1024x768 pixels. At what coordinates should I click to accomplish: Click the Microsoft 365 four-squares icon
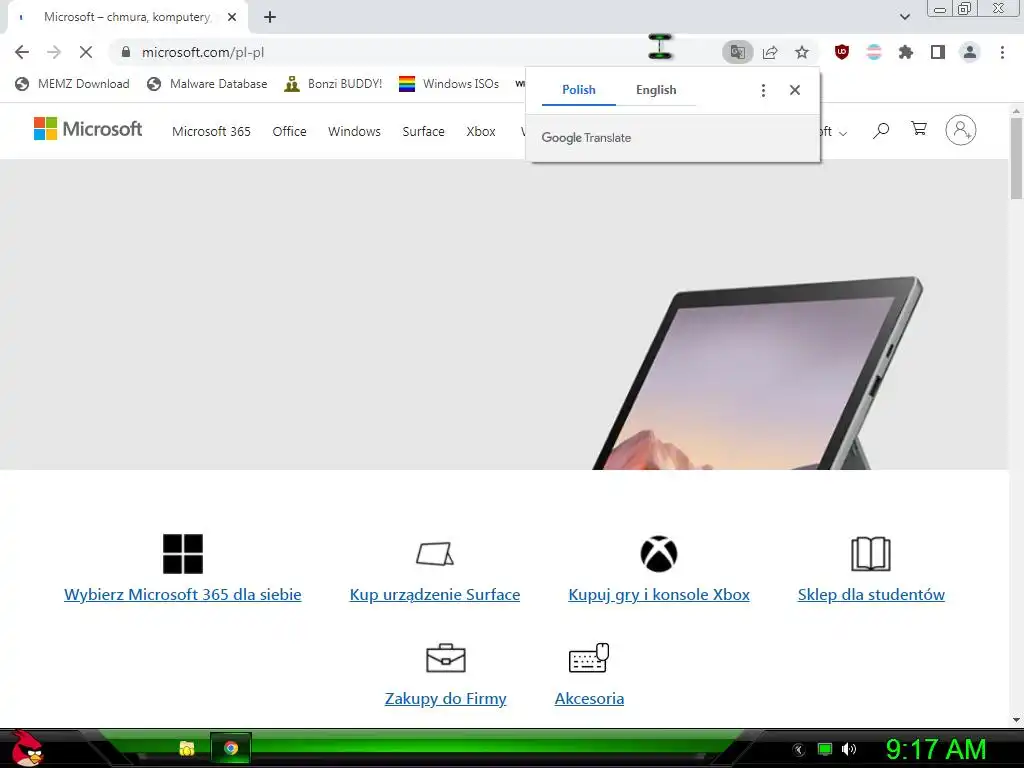(x=183, y=554)
